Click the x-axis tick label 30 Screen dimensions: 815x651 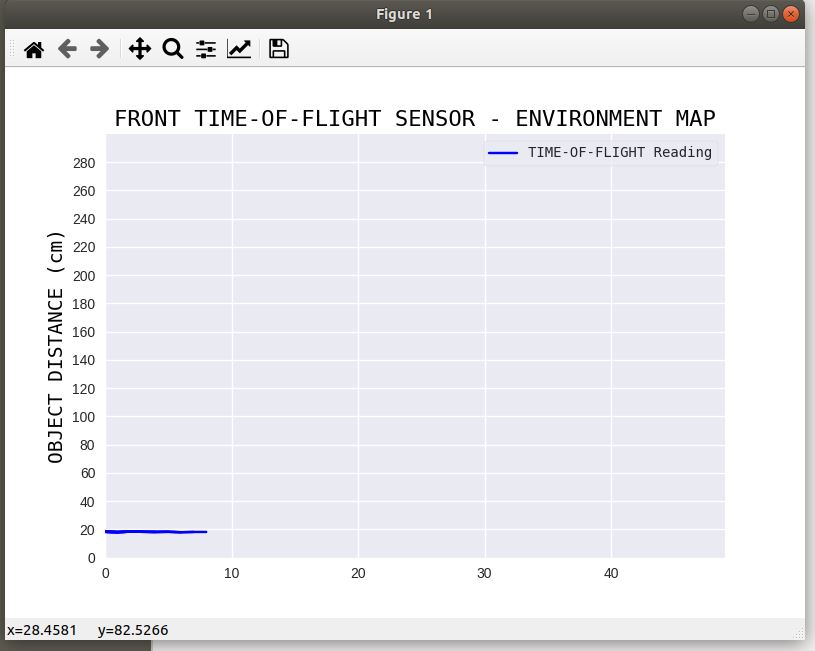pos(484,574)
